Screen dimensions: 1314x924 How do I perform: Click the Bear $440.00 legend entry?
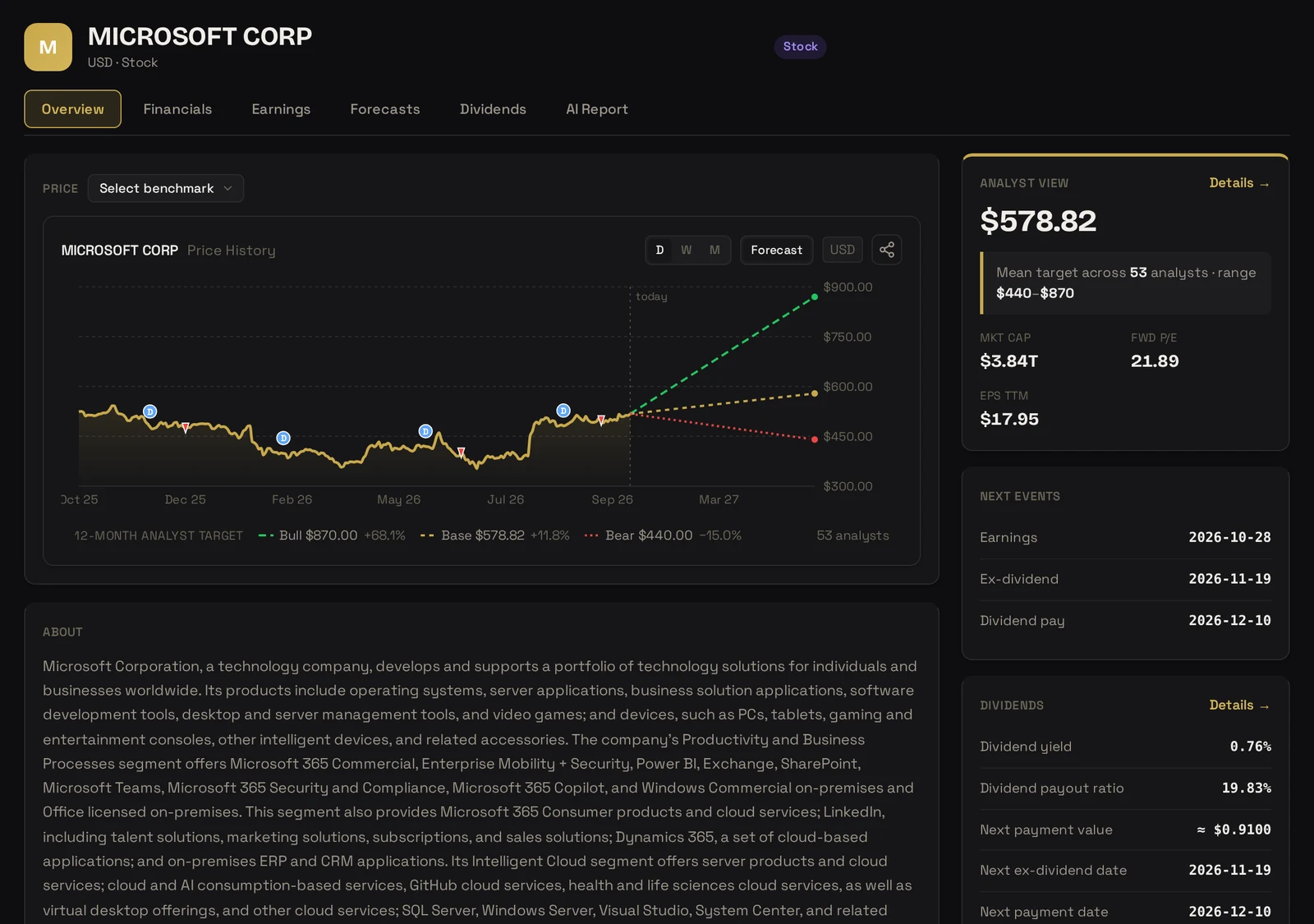coord(663,536)
